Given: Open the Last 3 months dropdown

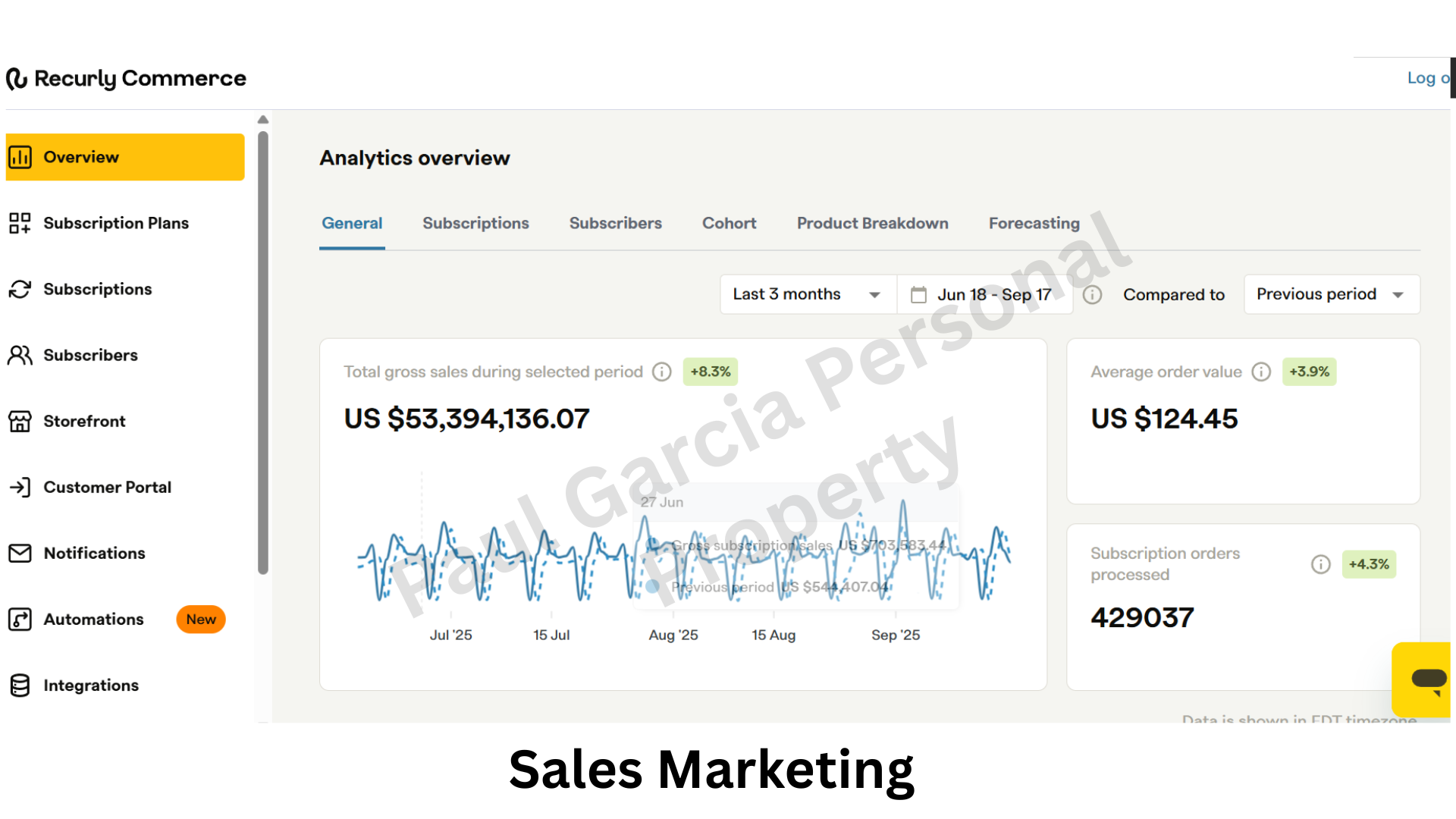Looking at the screenshot, I should click(x=807, y=294).
